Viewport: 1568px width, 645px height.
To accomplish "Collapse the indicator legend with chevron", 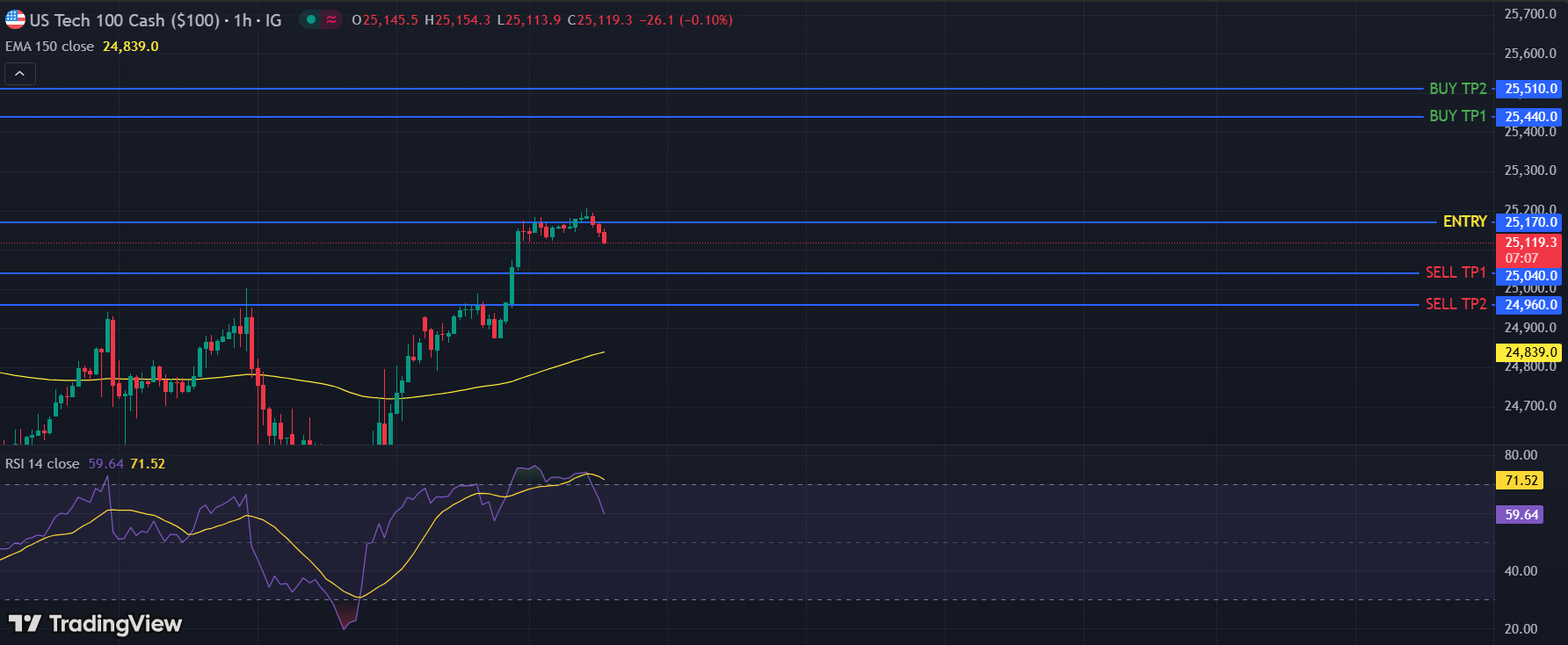I will click(19, 74).
